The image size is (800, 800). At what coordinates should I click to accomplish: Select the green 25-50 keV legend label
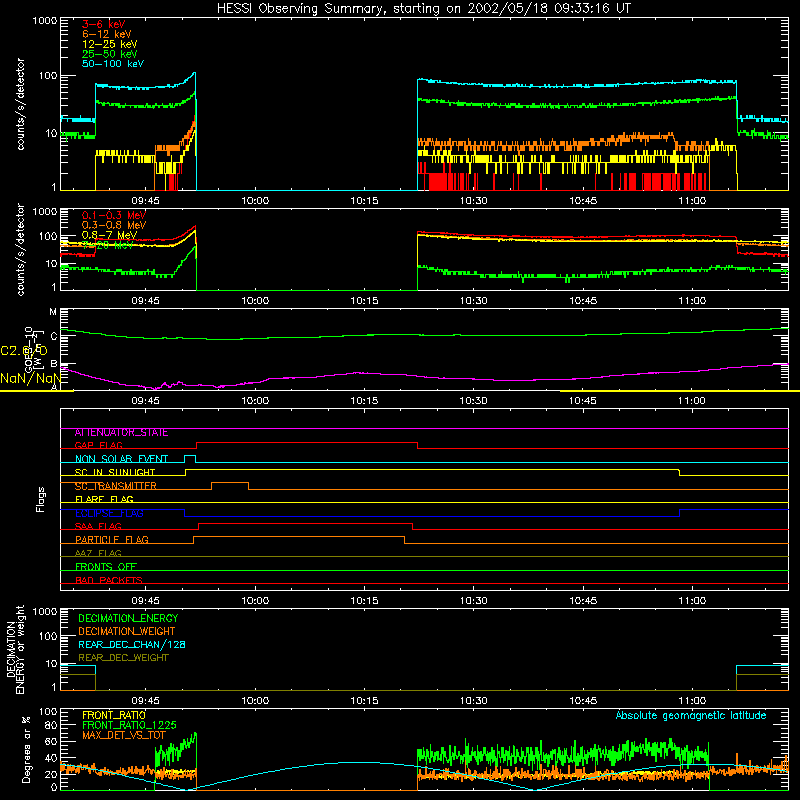click(x=109, y=54)
